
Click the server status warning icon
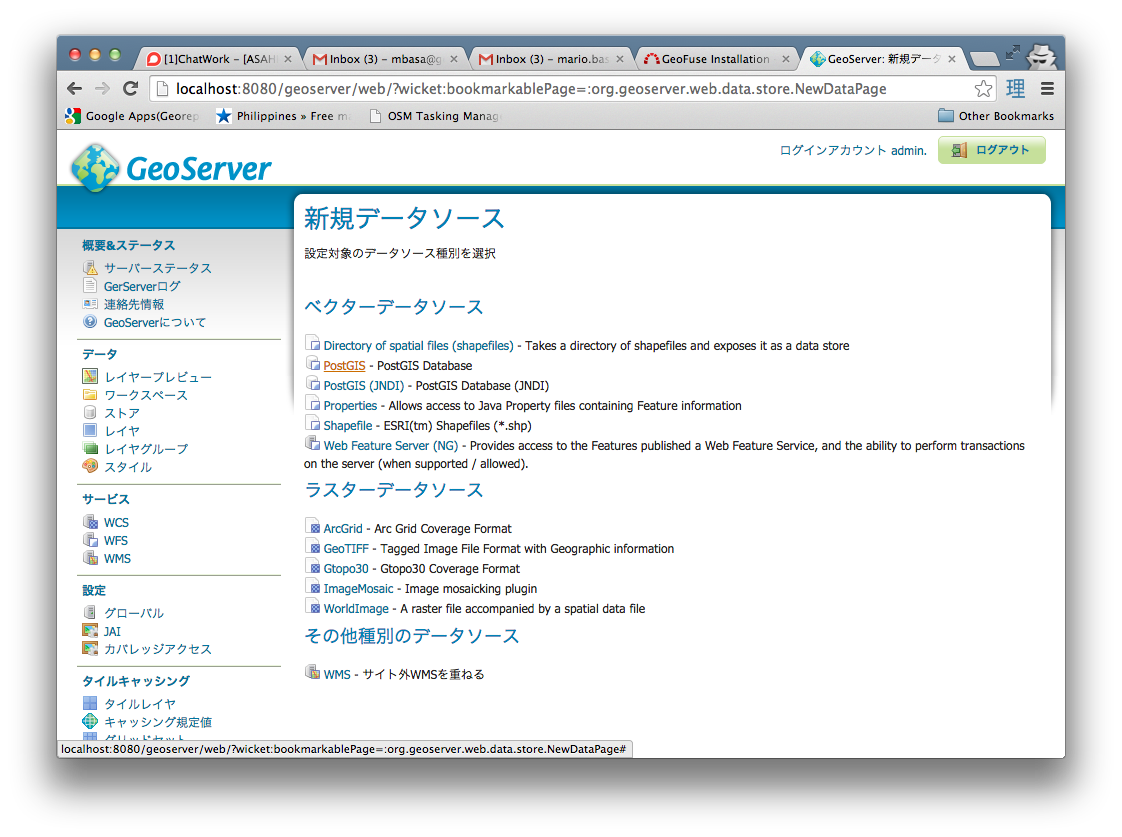[90, 268]
